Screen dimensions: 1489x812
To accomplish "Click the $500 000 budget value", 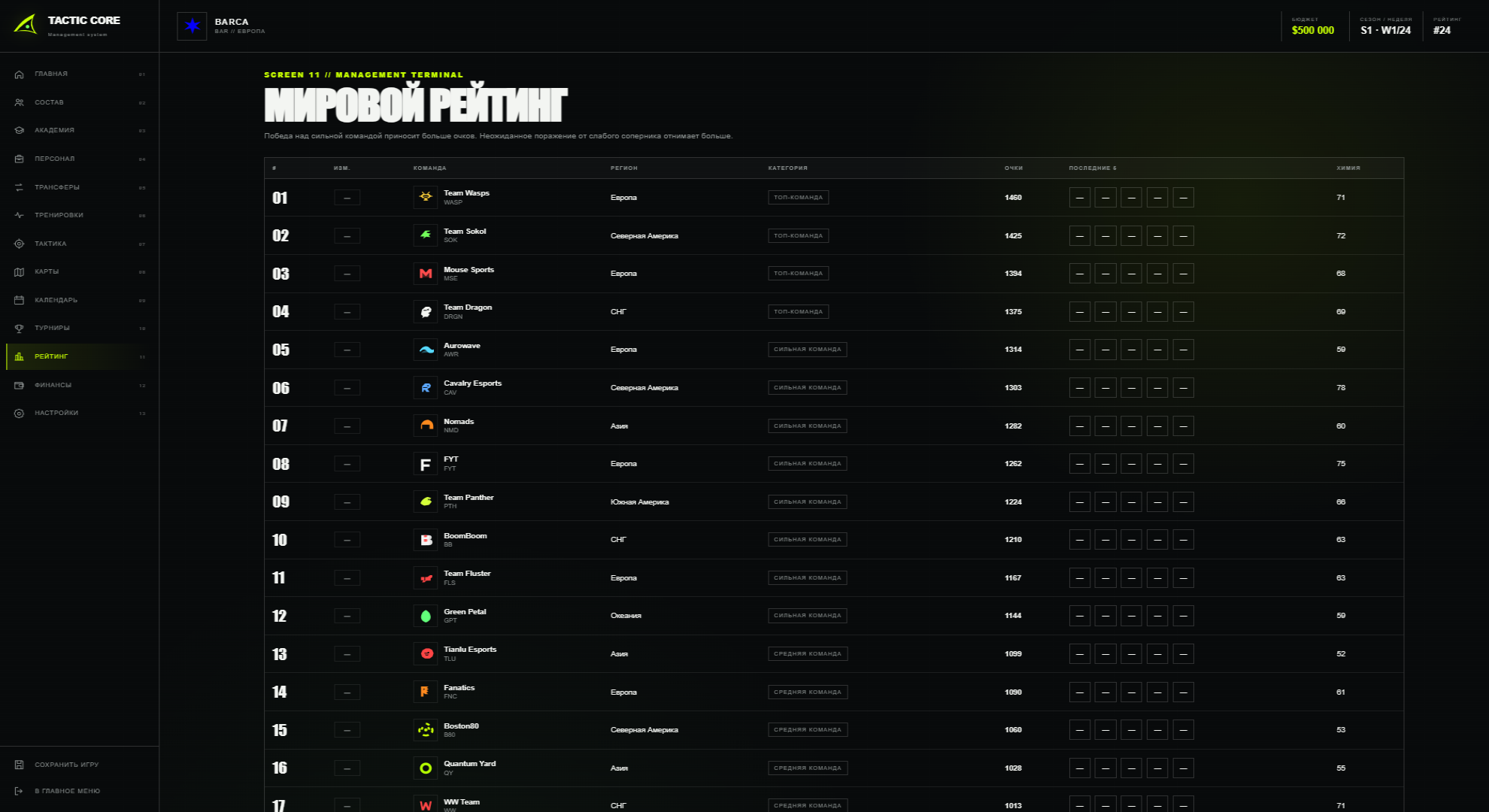I will pos(1313,31).
